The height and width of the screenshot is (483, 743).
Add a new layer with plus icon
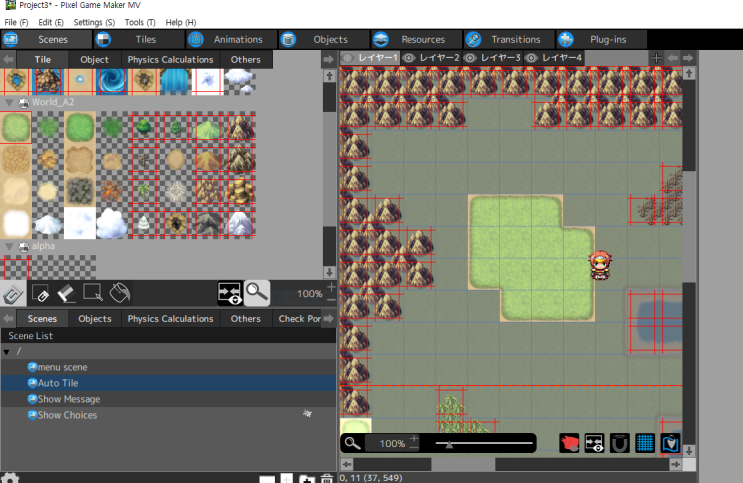tap(656, 58)
